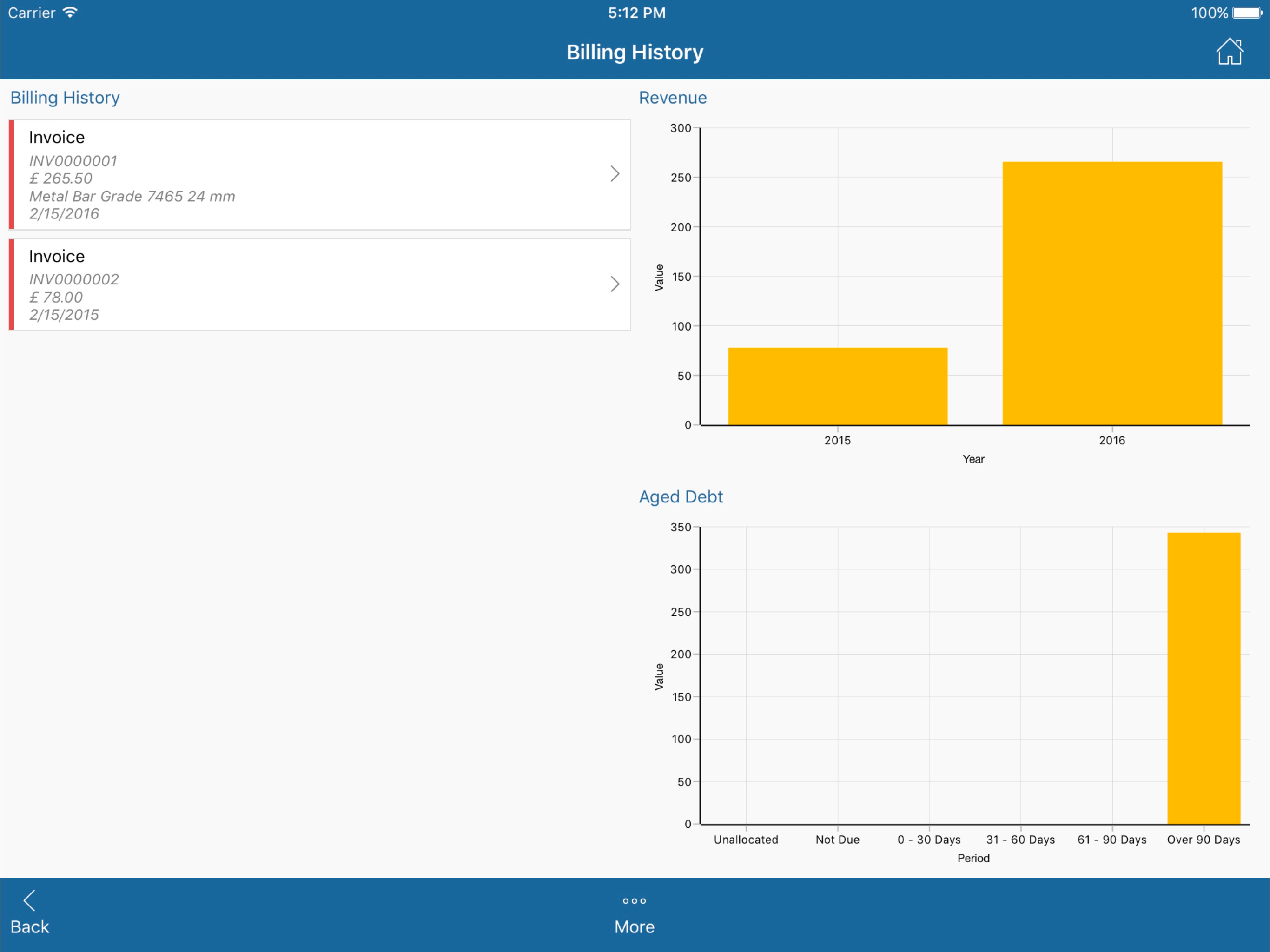Go back using the Back button
Image resolution: width=1270 pixels, height=952 pixels.
coord(29,913)
